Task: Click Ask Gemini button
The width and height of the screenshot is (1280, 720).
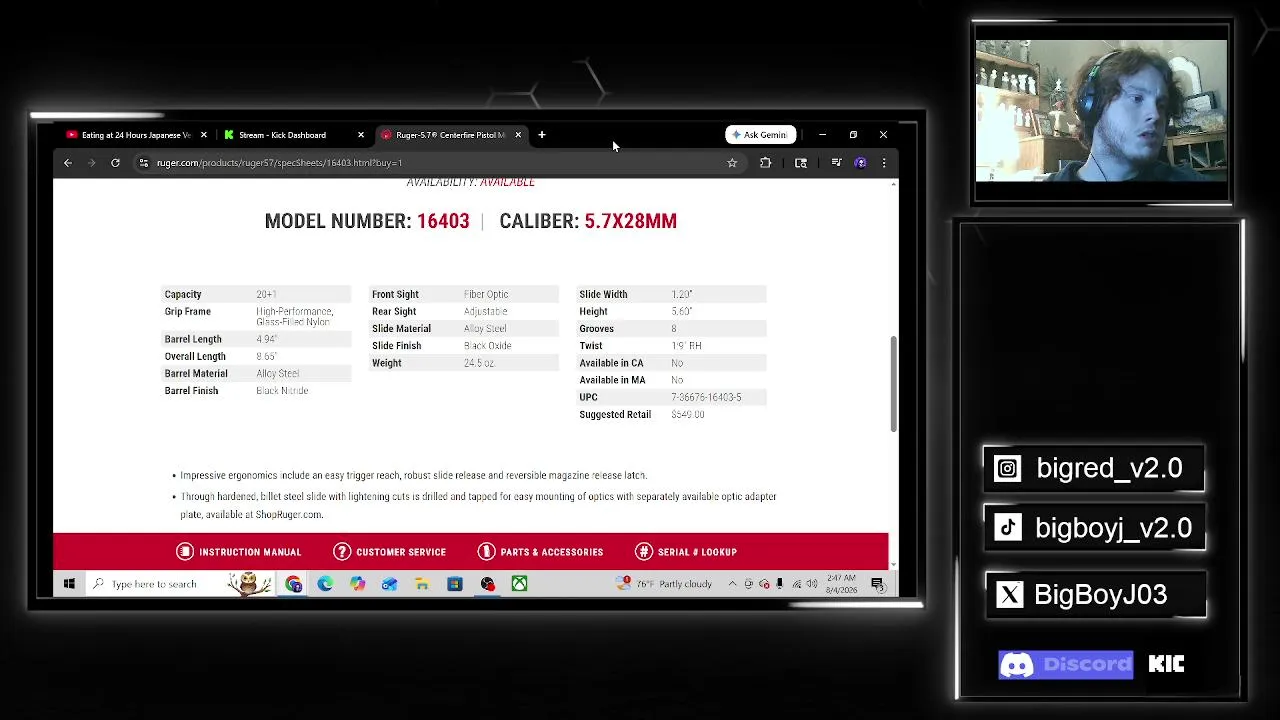Action: (760, 135)
